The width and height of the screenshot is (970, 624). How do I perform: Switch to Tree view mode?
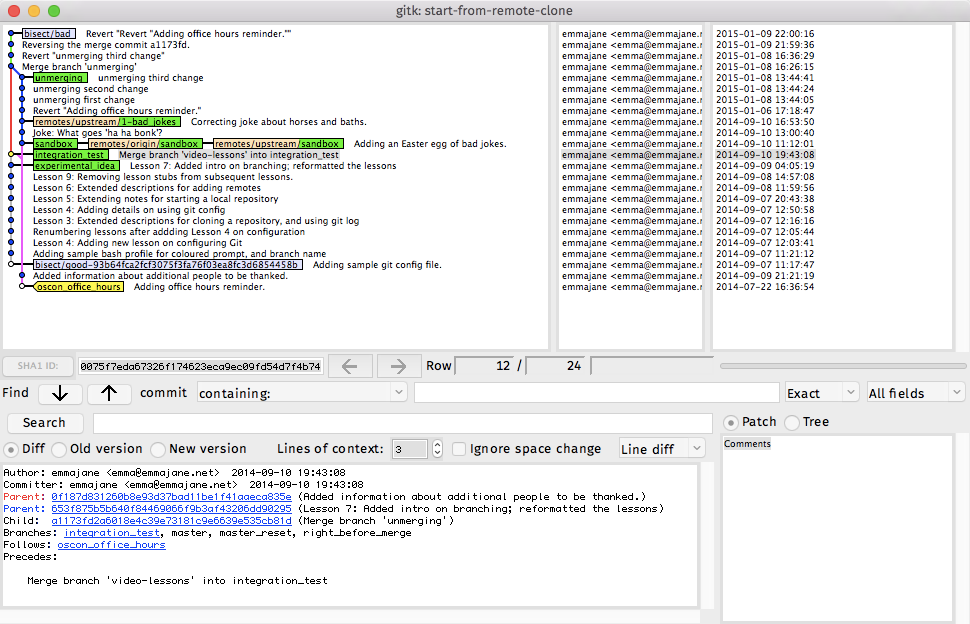pyautogui.click(x=793, y=421)
